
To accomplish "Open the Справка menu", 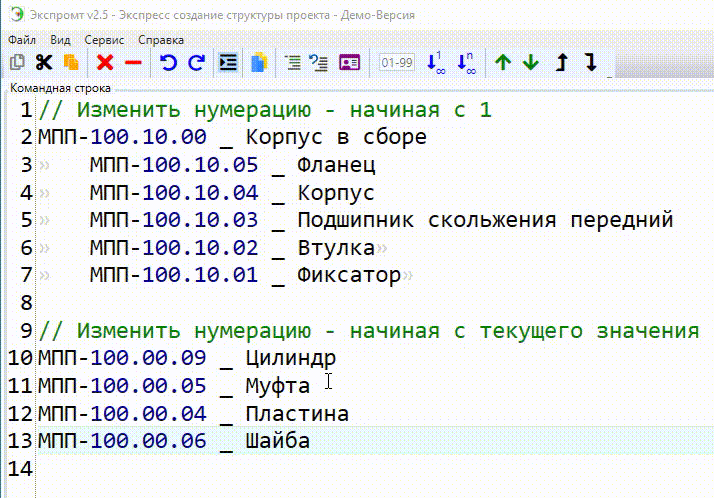I will [x=161, y=40].
